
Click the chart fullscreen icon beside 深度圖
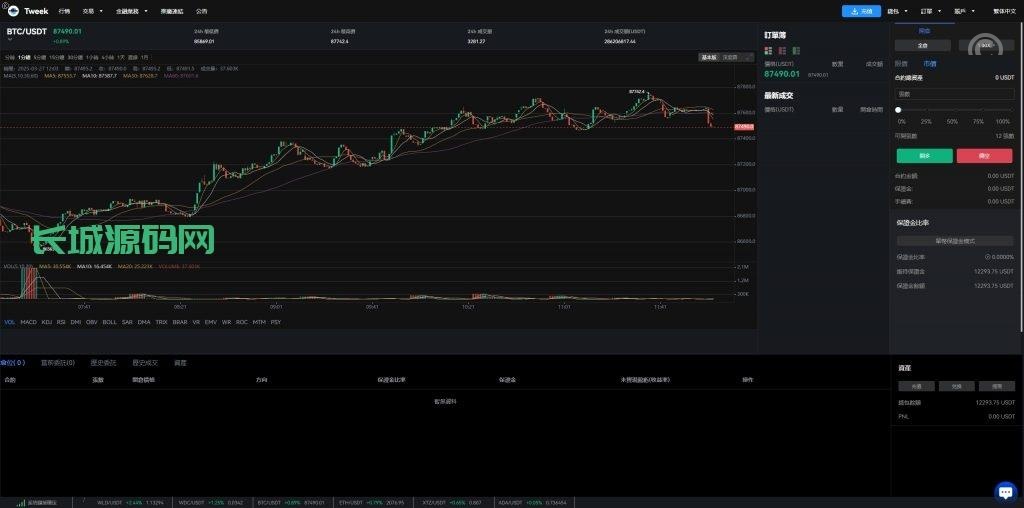pyautogui.click(x=747, y=57)
